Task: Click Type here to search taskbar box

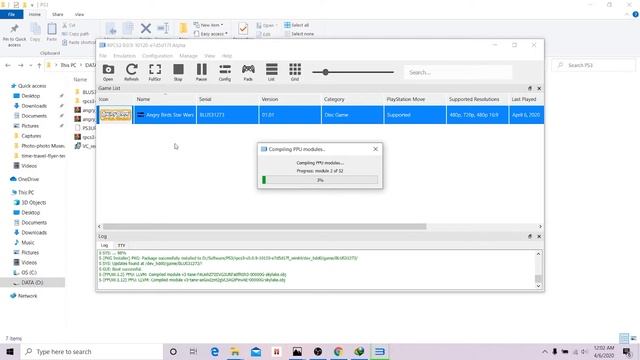Action: click(91, 351)
